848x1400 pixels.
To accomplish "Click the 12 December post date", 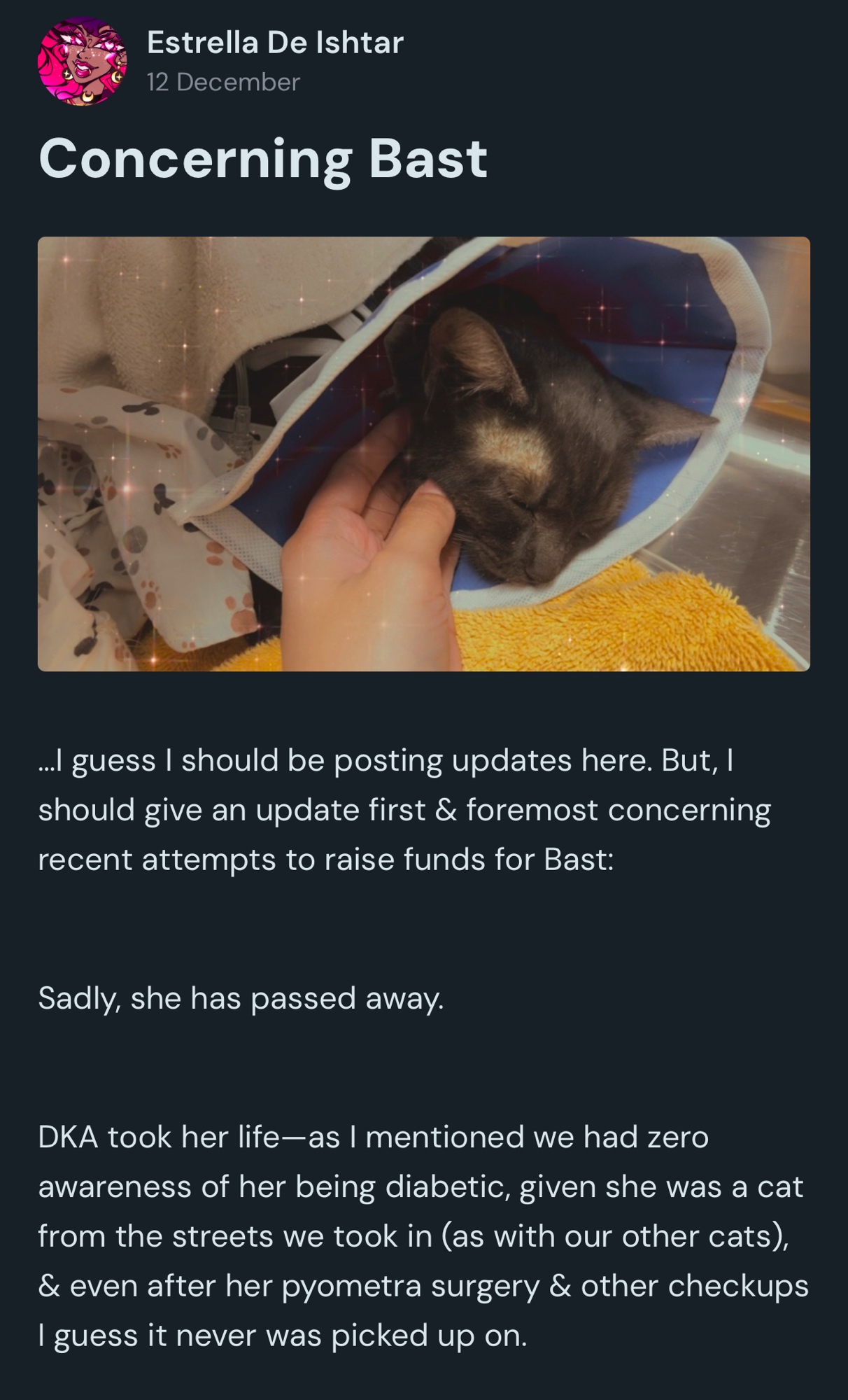I will click(223, 82).
